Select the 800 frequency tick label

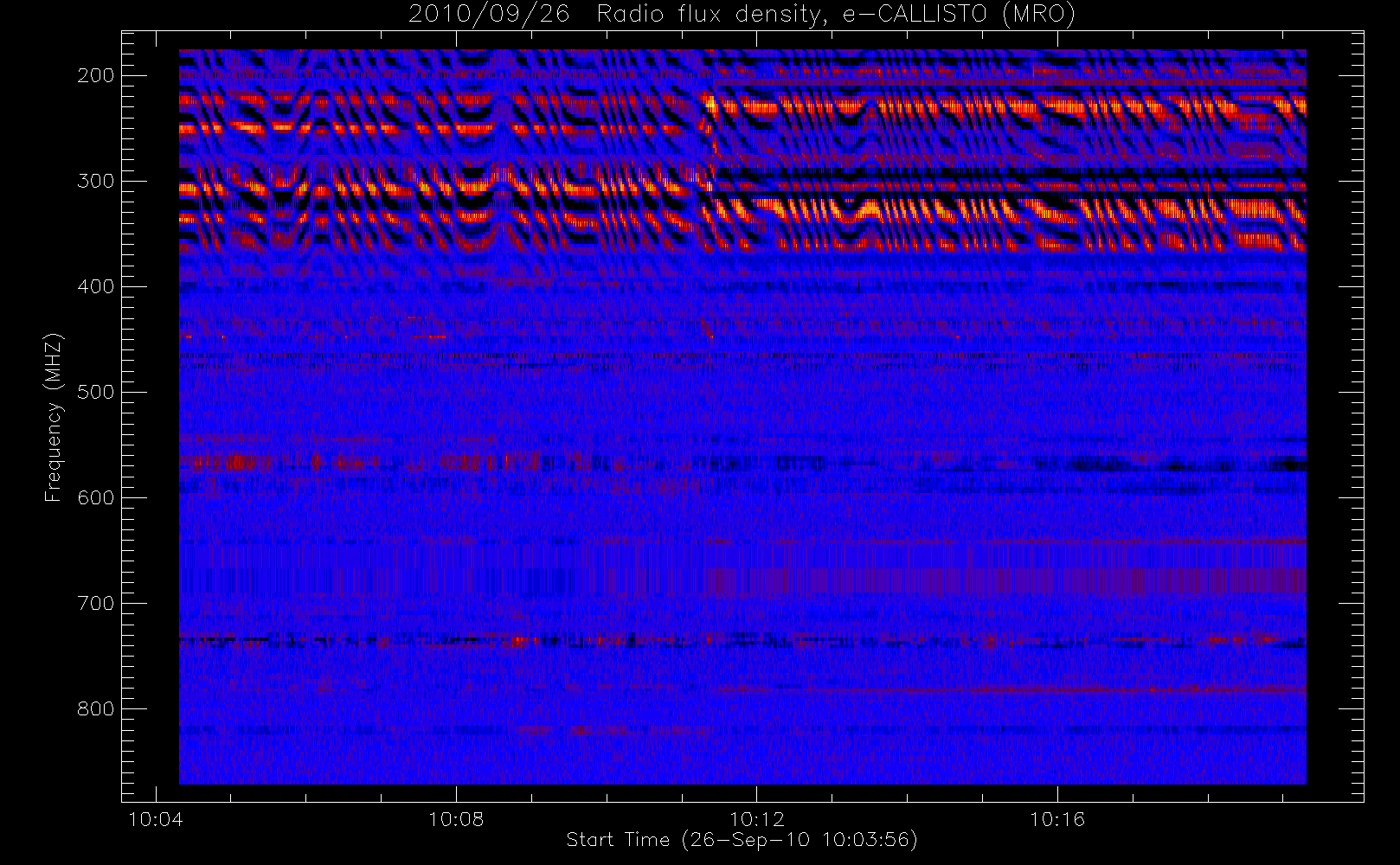coord(96,708)
